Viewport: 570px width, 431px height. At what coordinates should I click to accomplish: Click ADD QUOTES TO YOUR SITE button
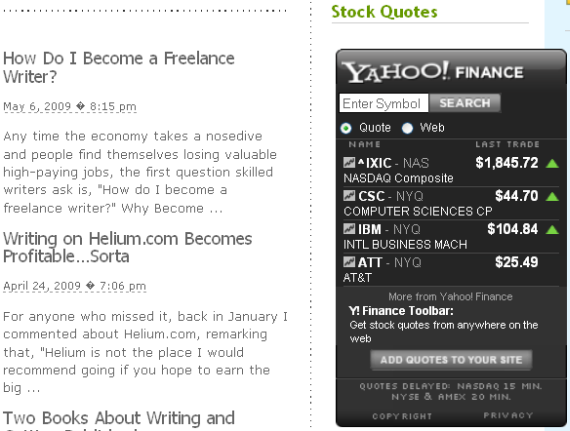point(451,360)
